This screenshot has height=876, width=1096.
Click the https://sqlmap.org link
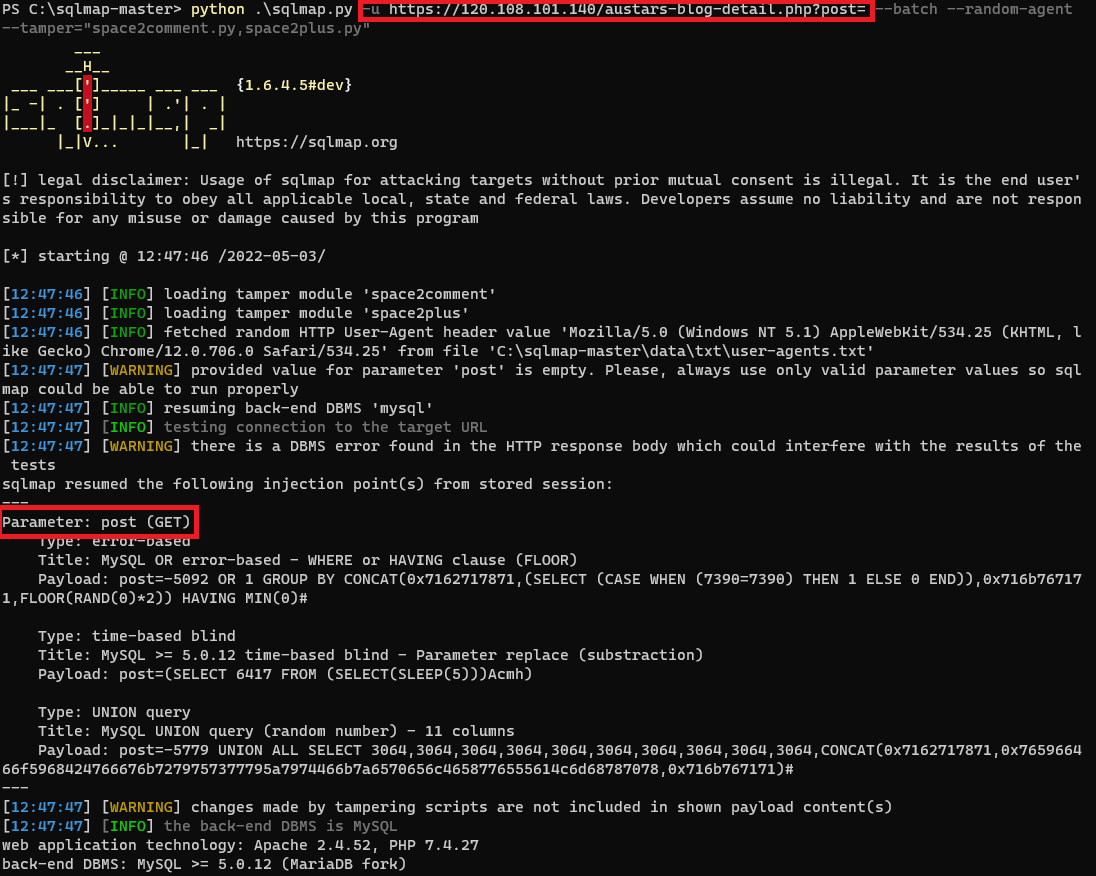(x=317, y=142)
